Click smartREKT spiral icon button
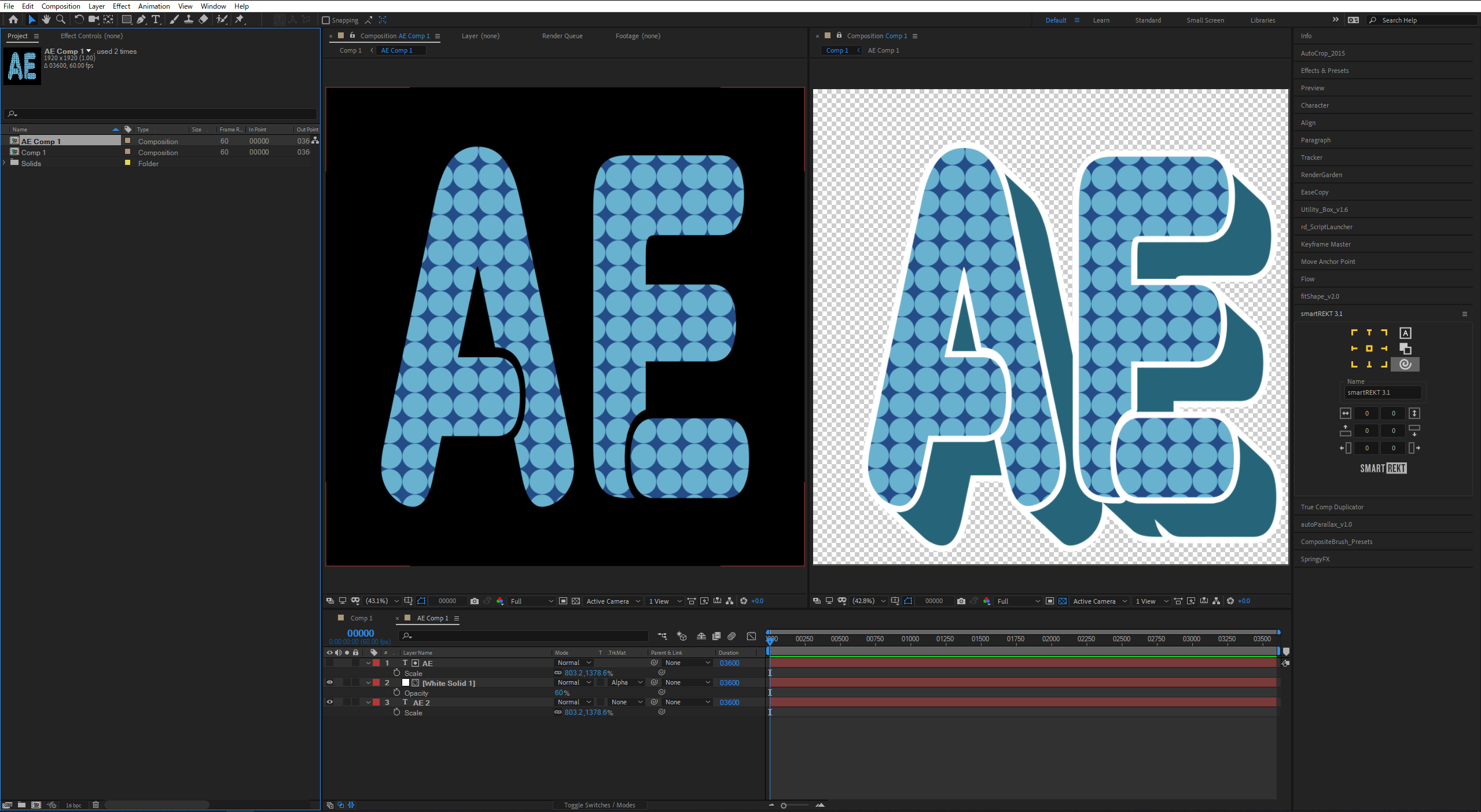This screenshot has height=812, width=1481. [x=1405, y=364]
